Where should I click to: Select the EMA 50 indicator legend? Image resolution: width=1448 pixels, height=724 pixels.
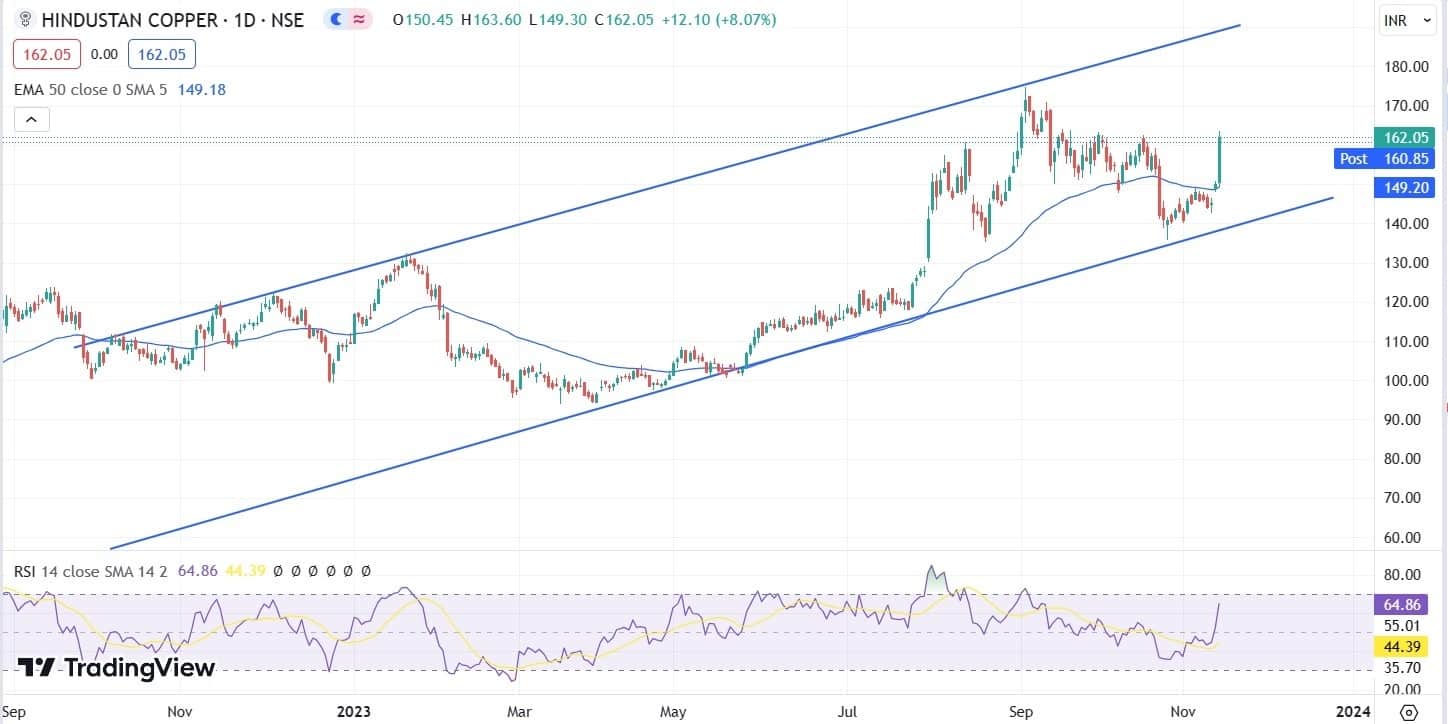pyautogui.click(x=90, y=89)
